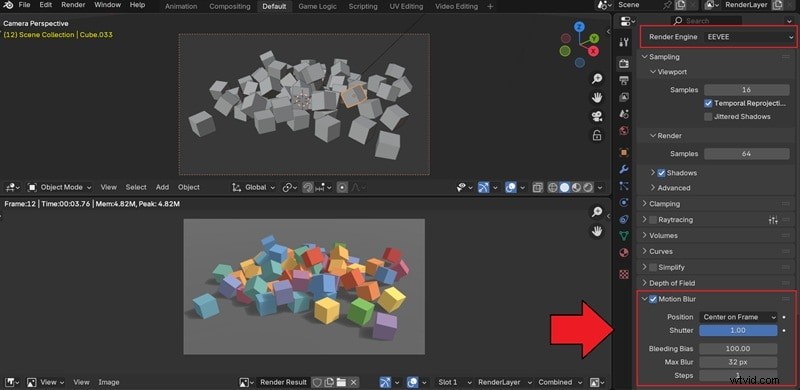
Task: Unlink the Render Result image with X
Action: (354, 382)
